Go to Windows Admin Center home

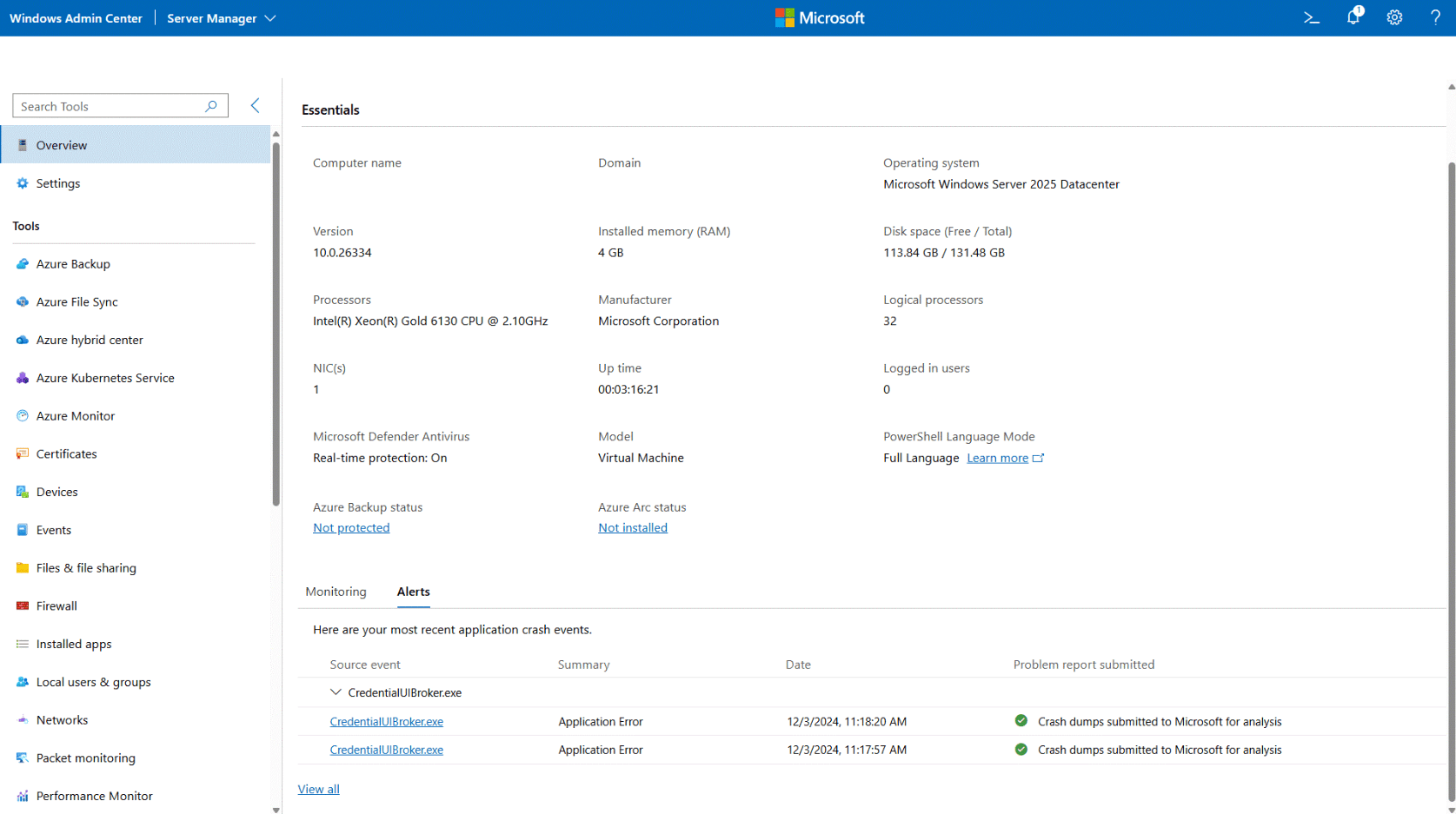pyautogui.click(x=76, y=18)
